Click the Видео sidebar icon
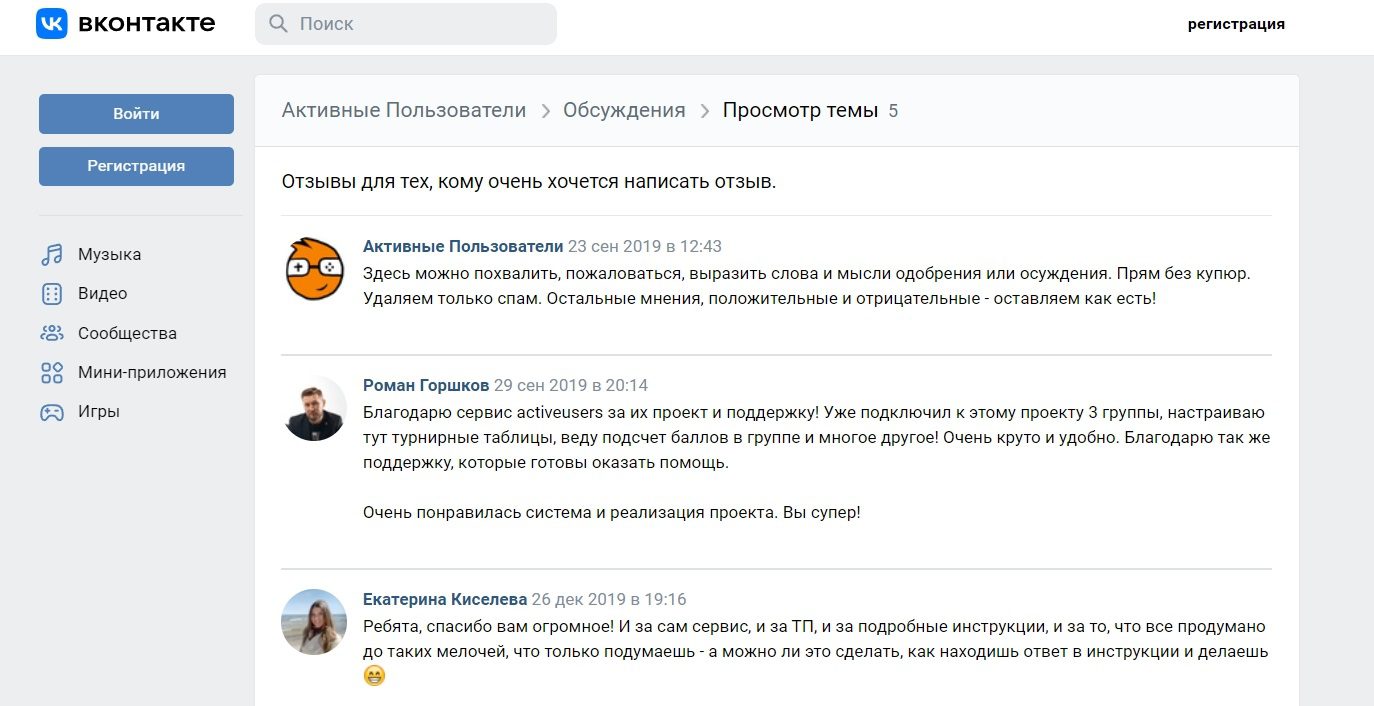The width and height of the screenshot is (1374, 706). [x=51, y=294]
